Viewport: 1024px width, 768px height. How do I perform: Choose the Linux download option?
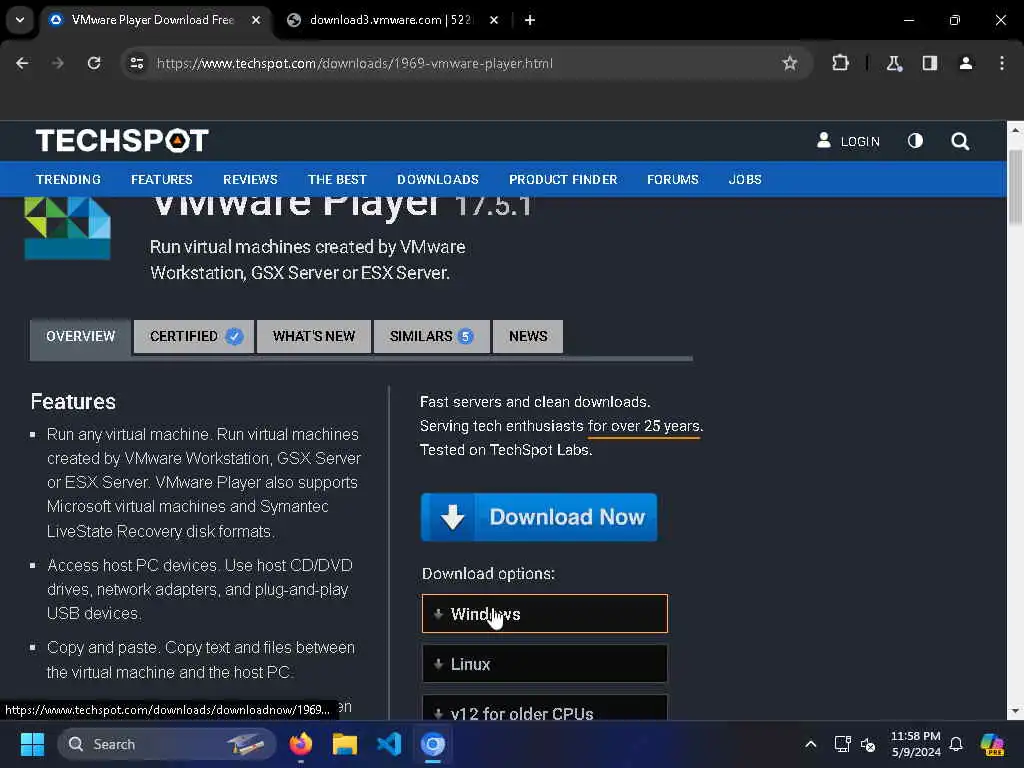545,664
